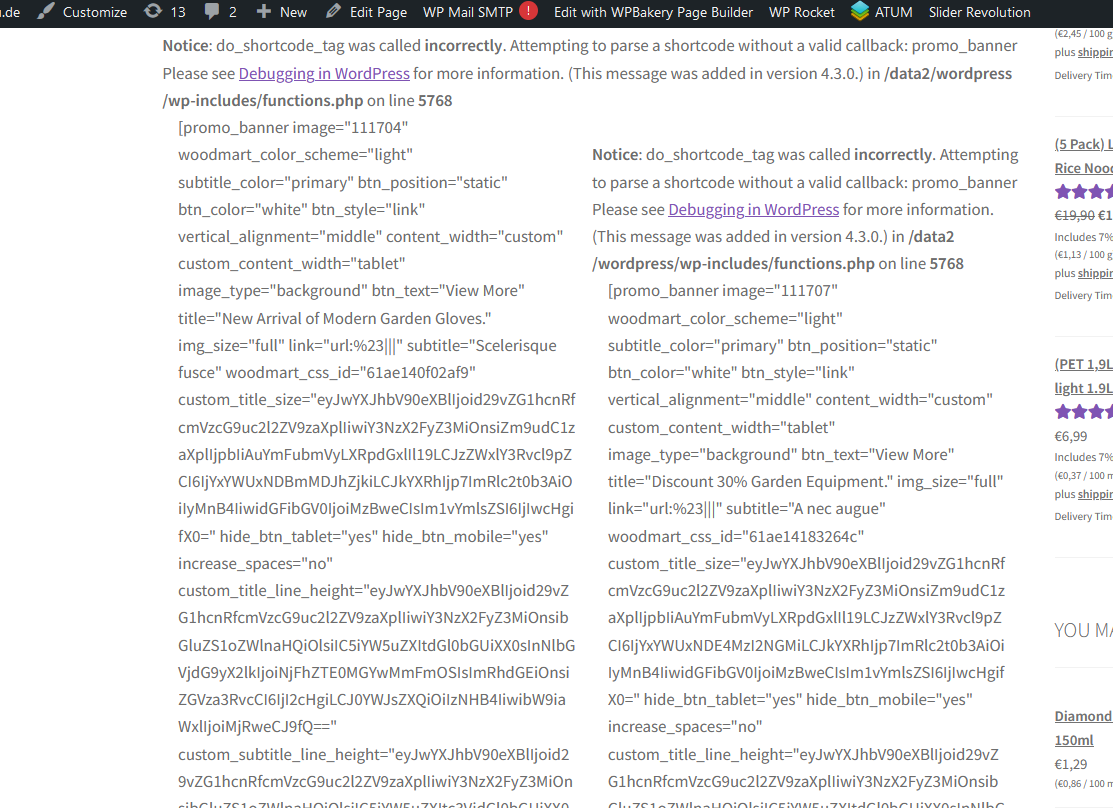Open the Slider Revolution menu
1113x808 pixels.
point(980,12)
